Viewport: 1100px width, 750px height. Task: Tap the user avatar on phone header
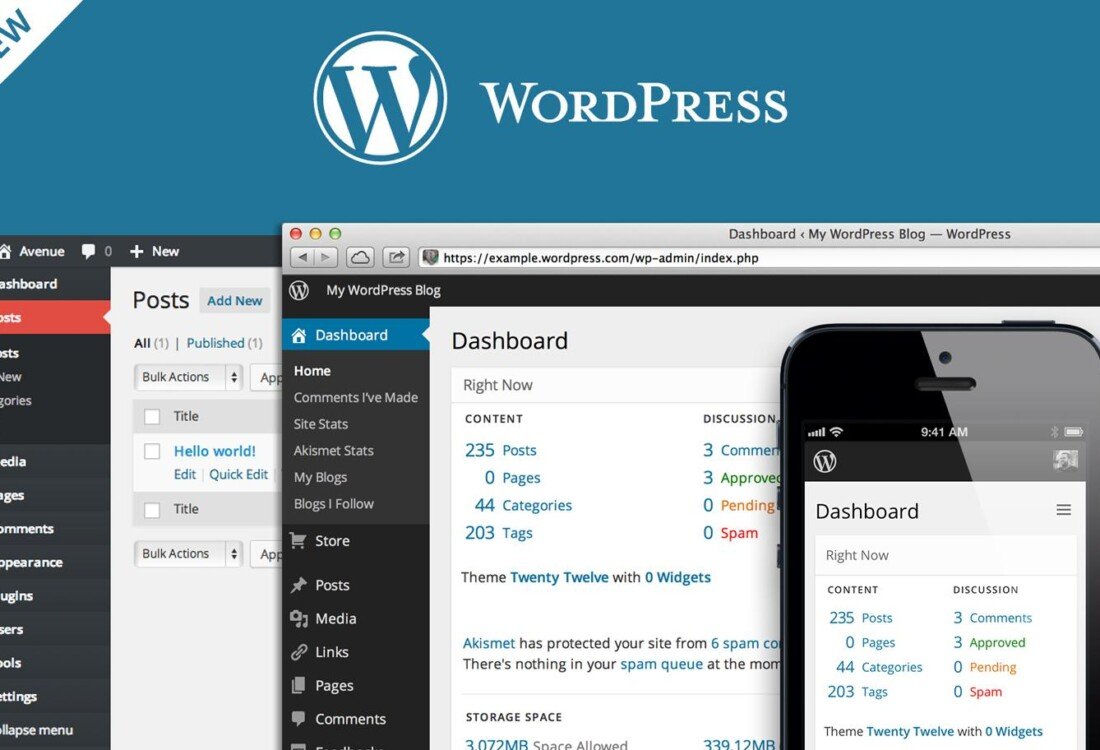pos(1065,460)
